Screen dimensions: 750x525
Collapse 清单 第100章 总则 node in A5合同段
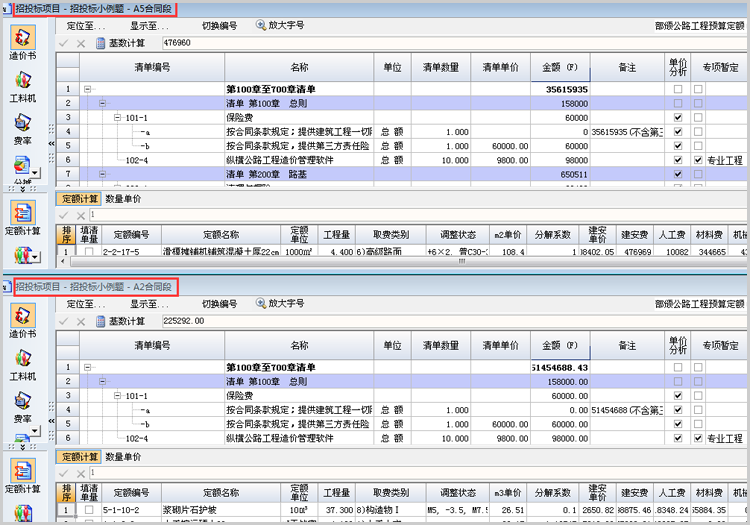[102, 103]
